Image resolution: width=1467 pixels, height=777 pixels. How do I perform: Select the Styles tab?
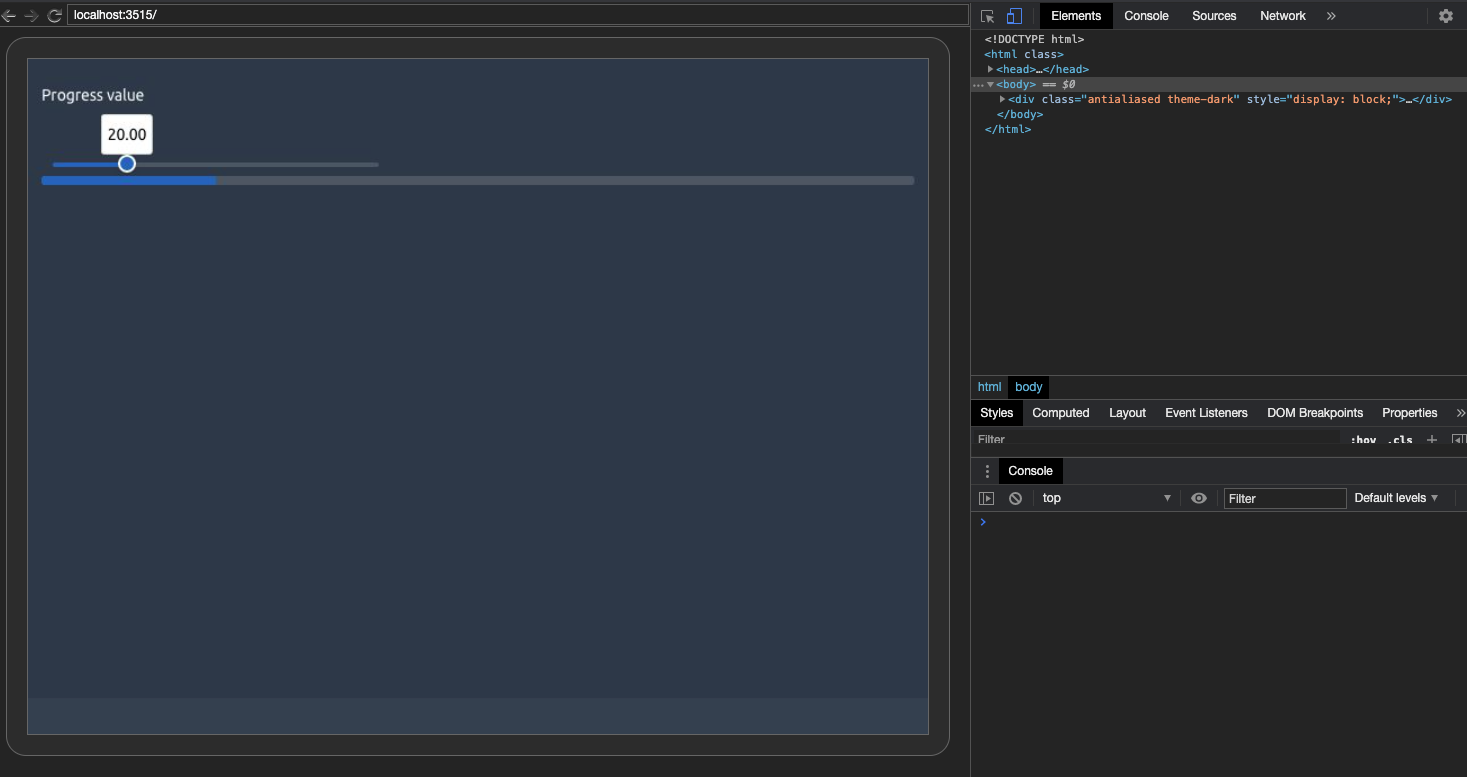click(x=996, y=413)
